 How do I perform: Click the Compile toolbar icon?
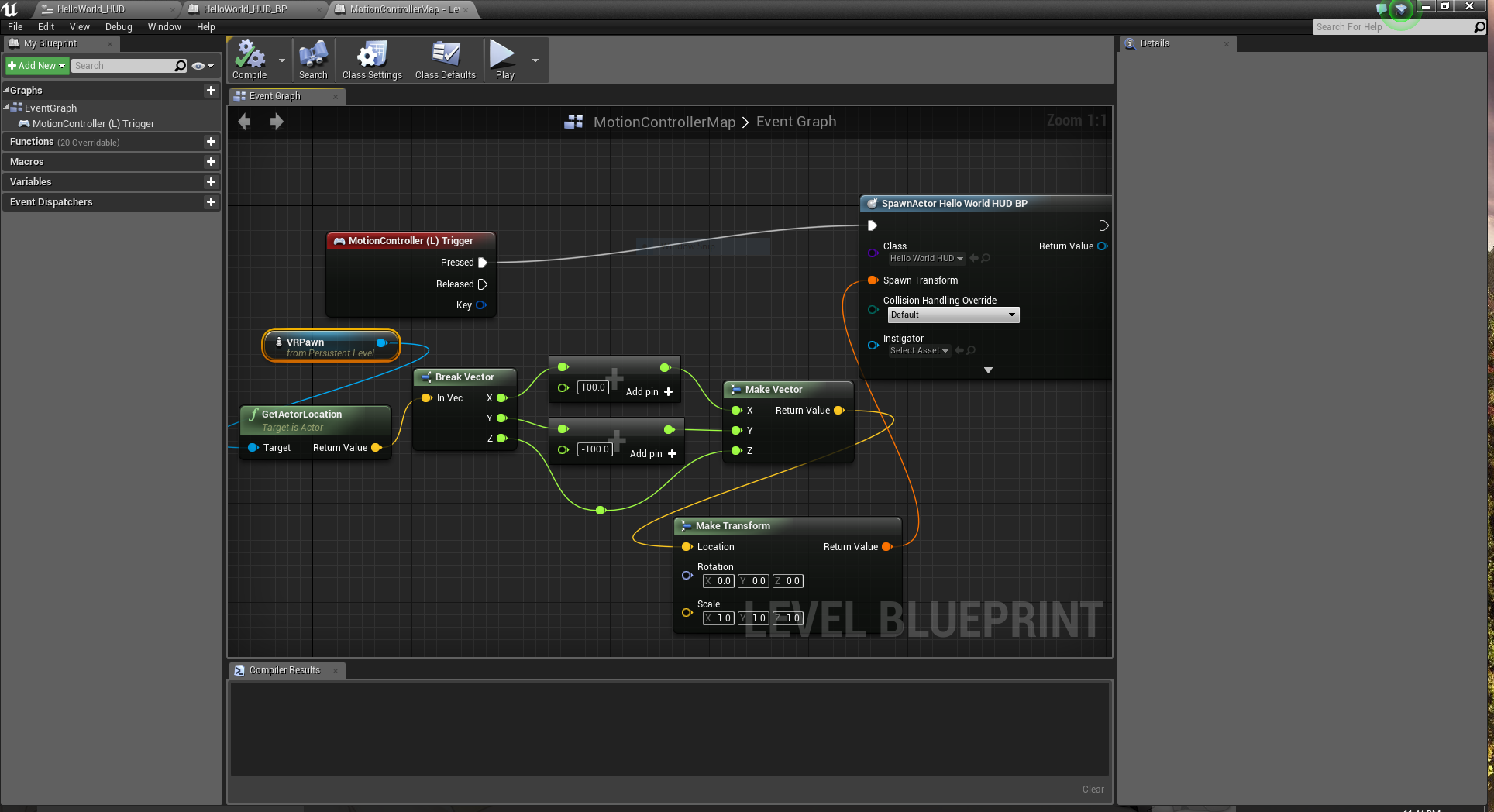pos(250,60)
